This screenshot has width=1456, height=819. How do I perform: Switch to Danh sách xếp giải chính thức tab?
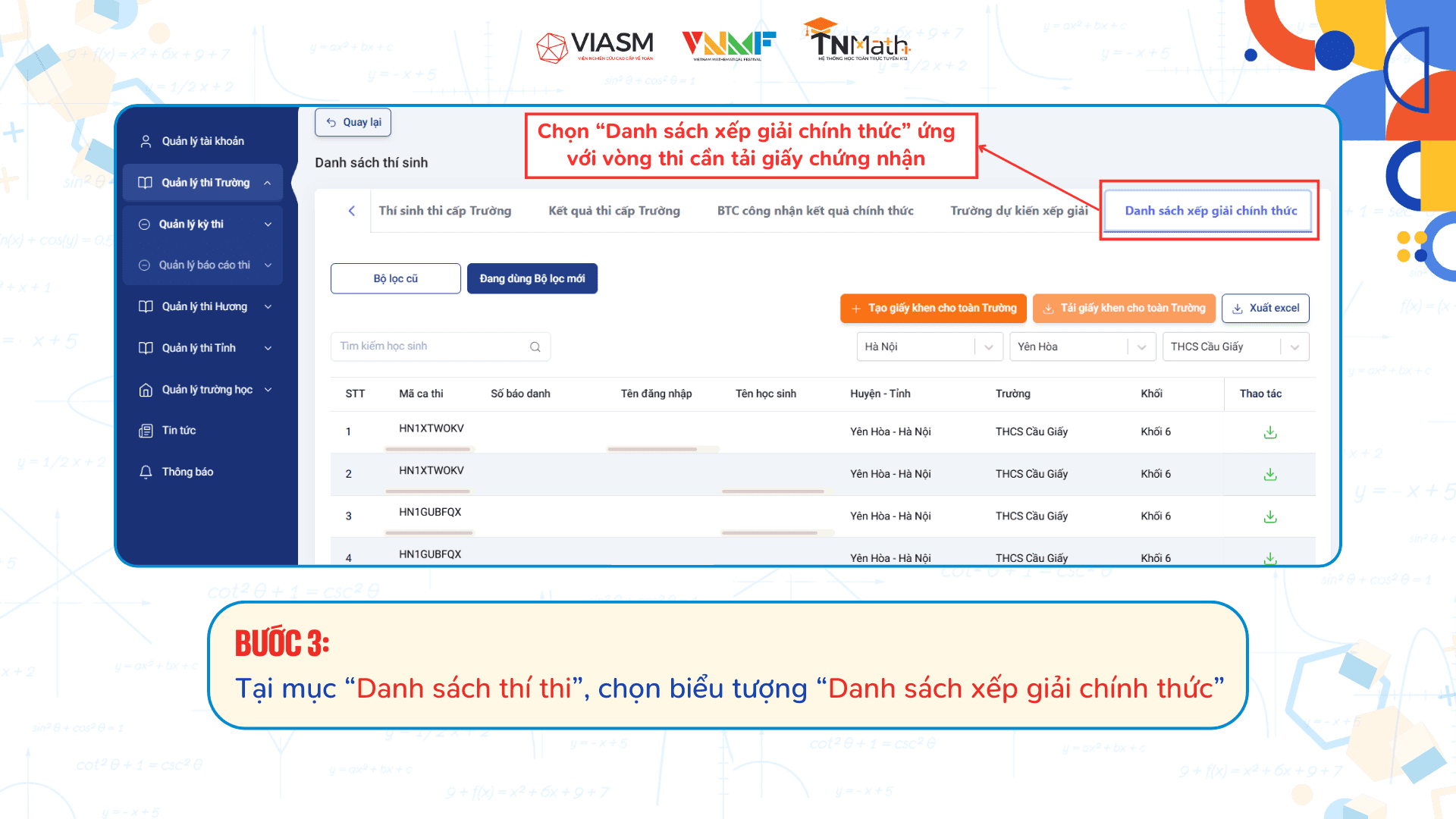tap(1210, 211)
